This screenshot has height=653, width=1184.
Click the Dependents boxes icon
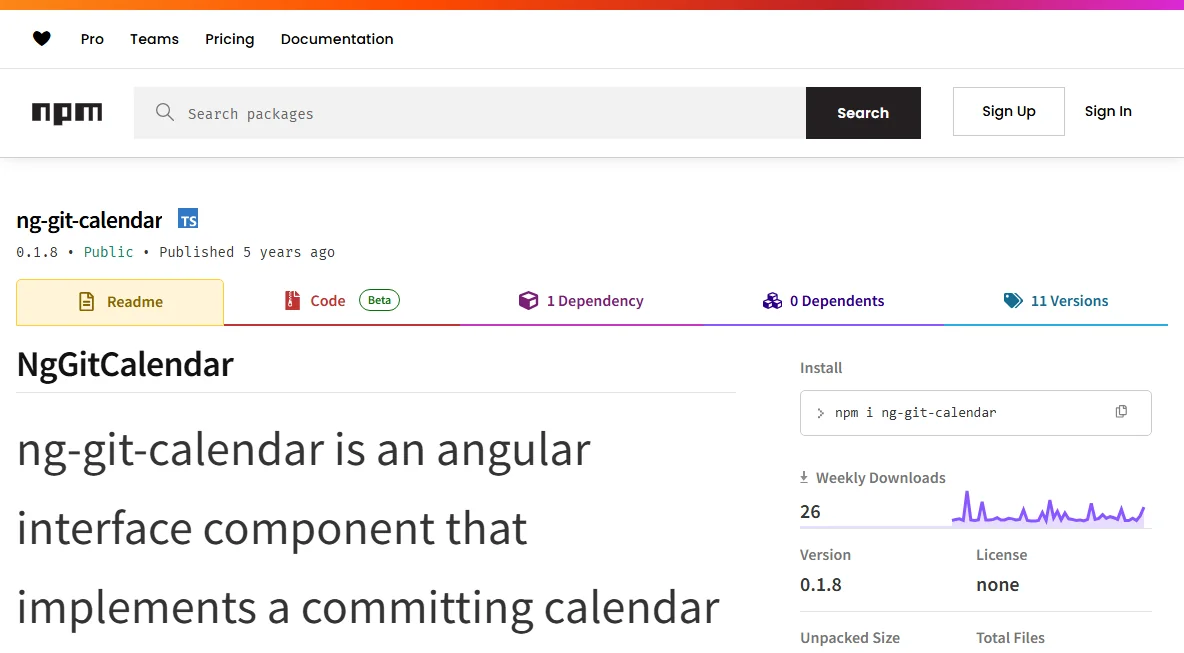(x=772, y=300)
